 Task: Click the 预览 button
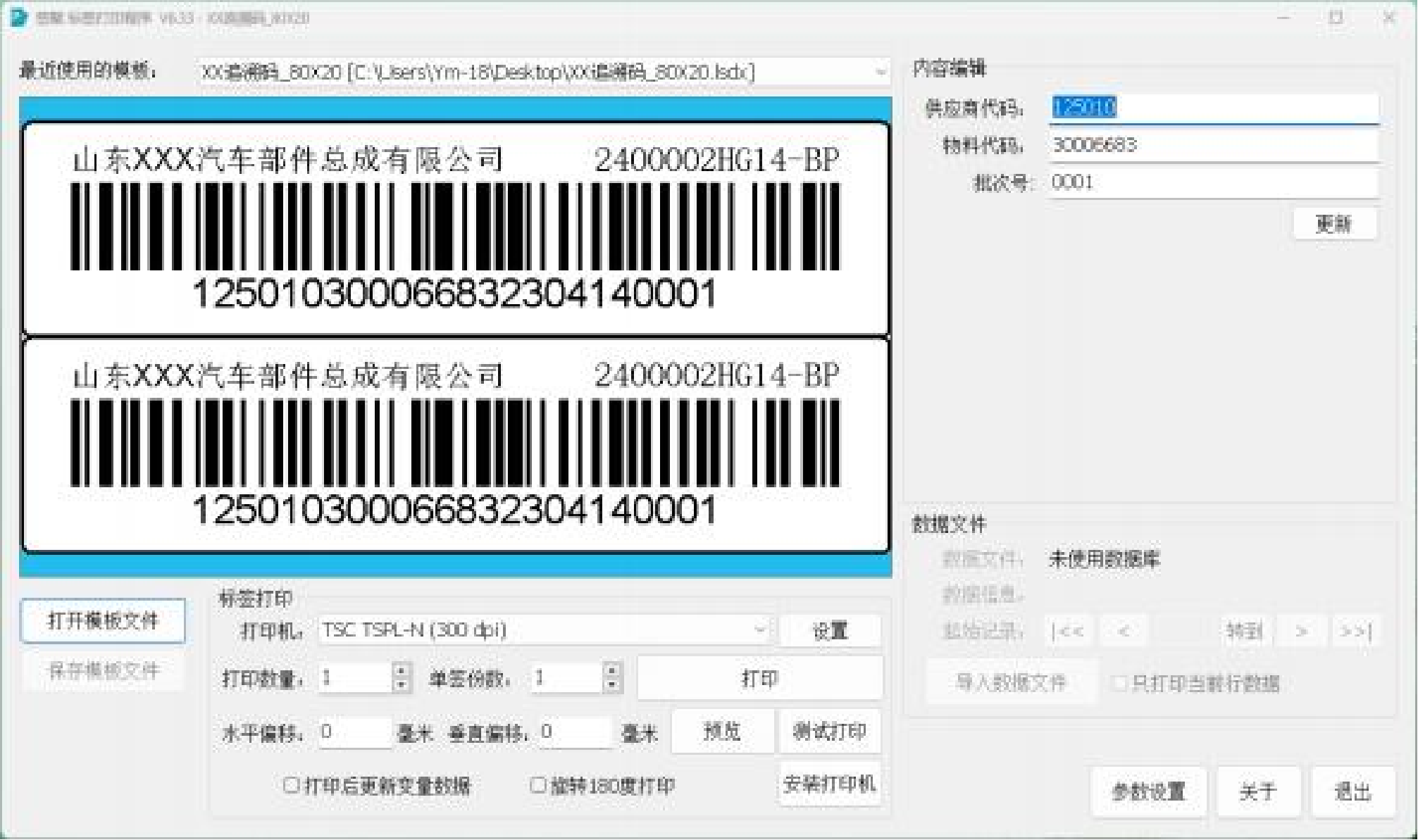pos(722,732)
